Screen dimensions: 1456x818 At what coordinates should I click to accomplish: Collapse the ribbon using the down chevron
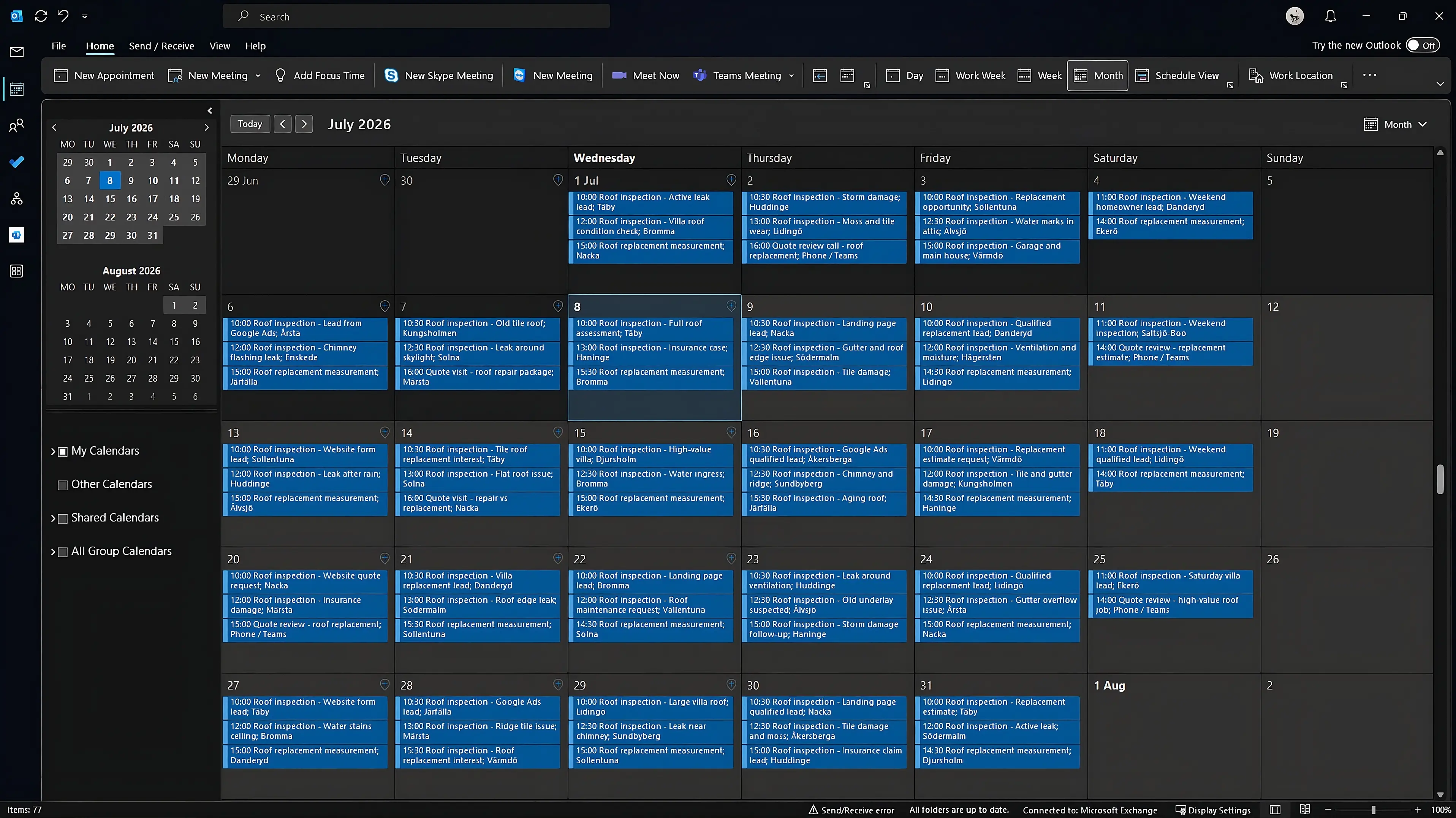(1440, 84)
